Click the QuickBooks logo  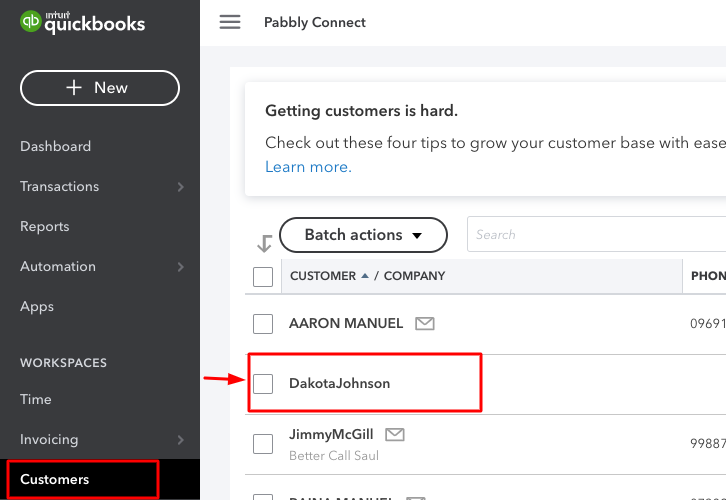point(82,22)
